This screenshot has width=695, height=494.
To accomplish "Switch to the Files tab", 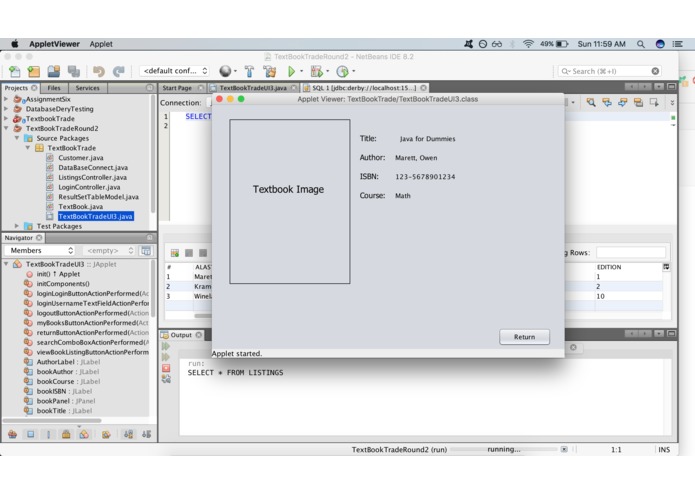I will (54, 88).
